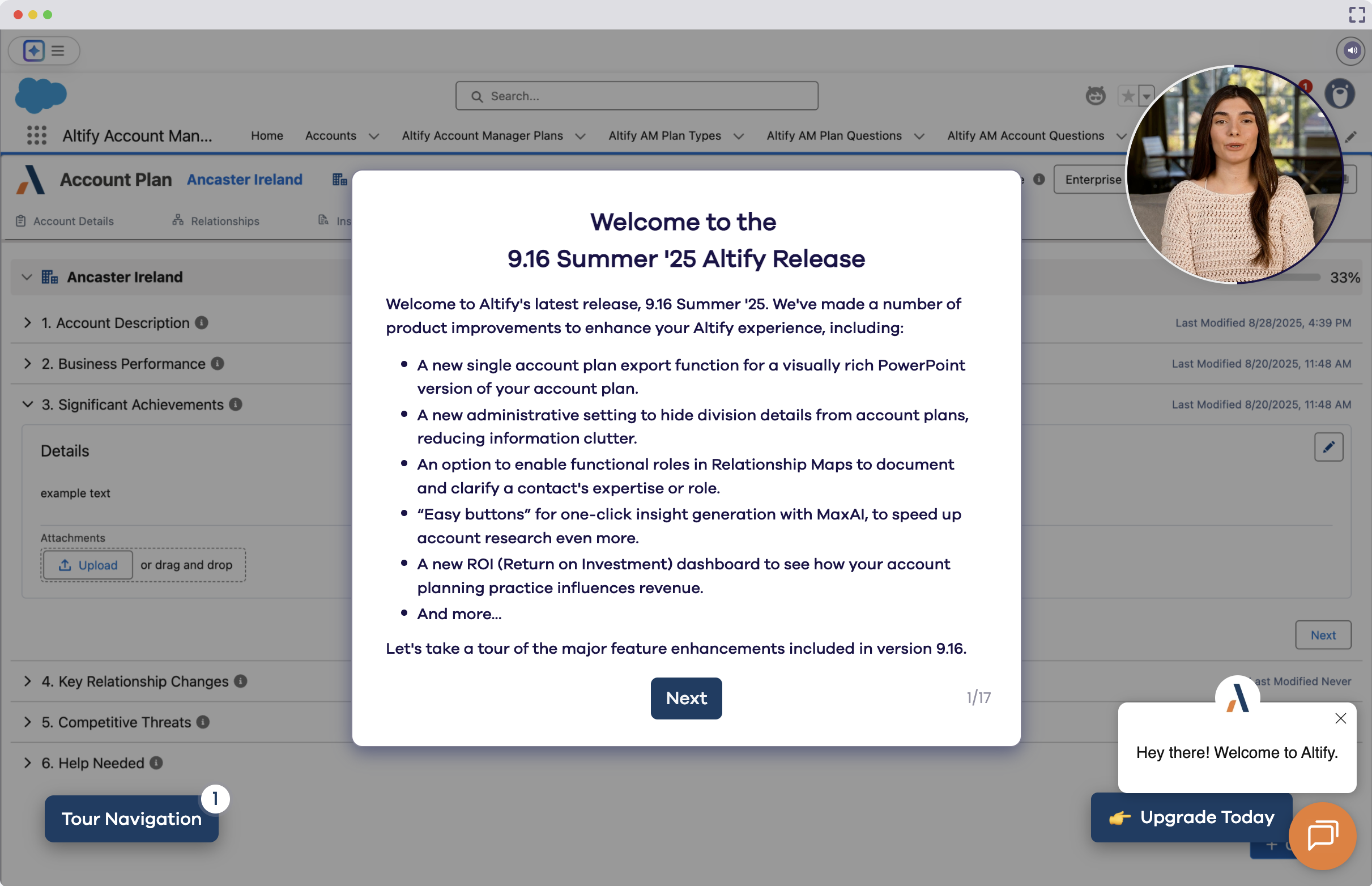Click the Altify logo beside Account Plan
1372x886 pixels.
click(x=31, y=180)
